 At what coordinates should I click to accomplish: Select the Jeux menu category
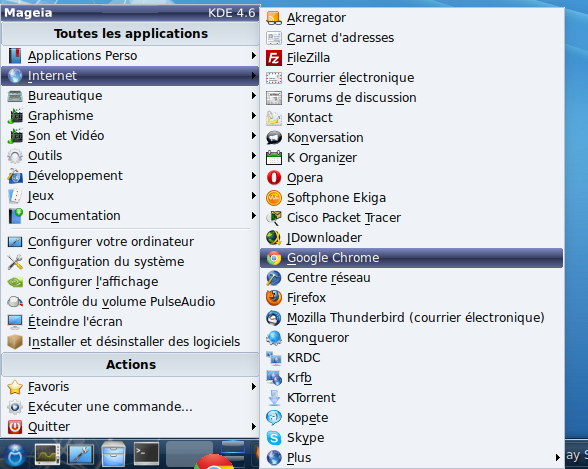tap(130, 196)
